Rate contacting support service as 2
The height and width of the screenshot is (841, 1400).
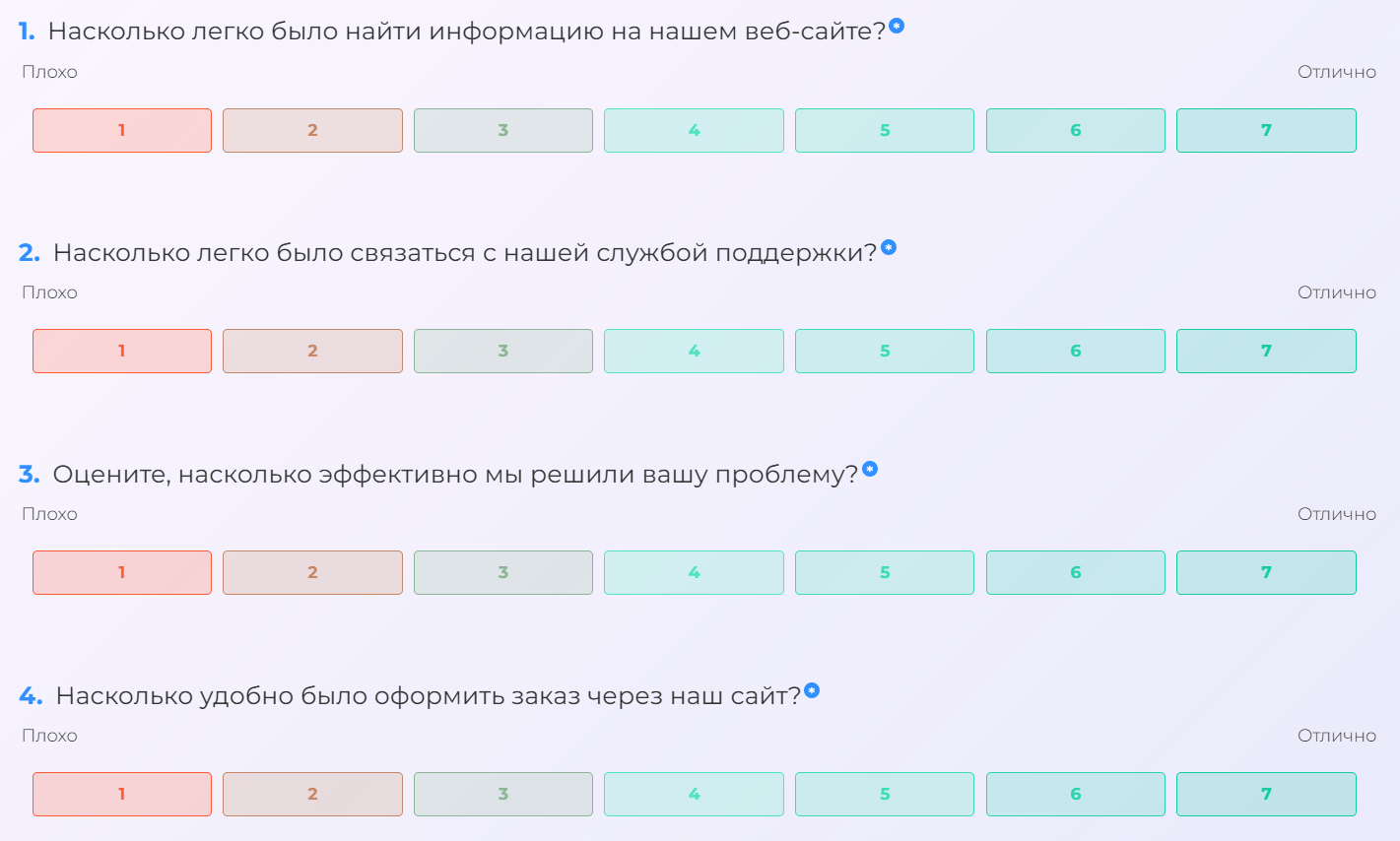(x=312, y=351)
